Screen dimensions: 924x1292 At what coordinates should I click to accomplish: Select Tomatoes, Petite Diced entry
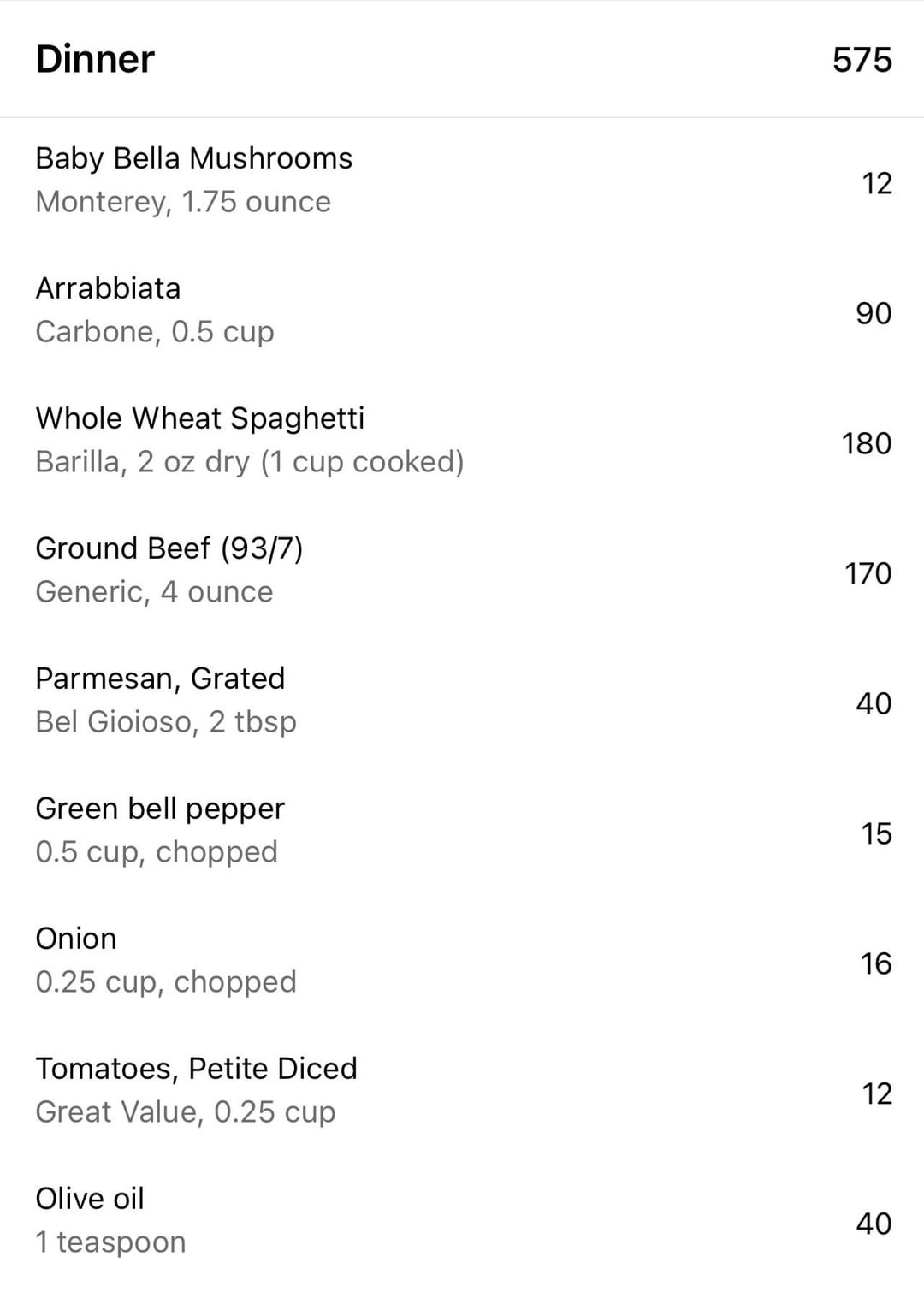pos(462,1092)
